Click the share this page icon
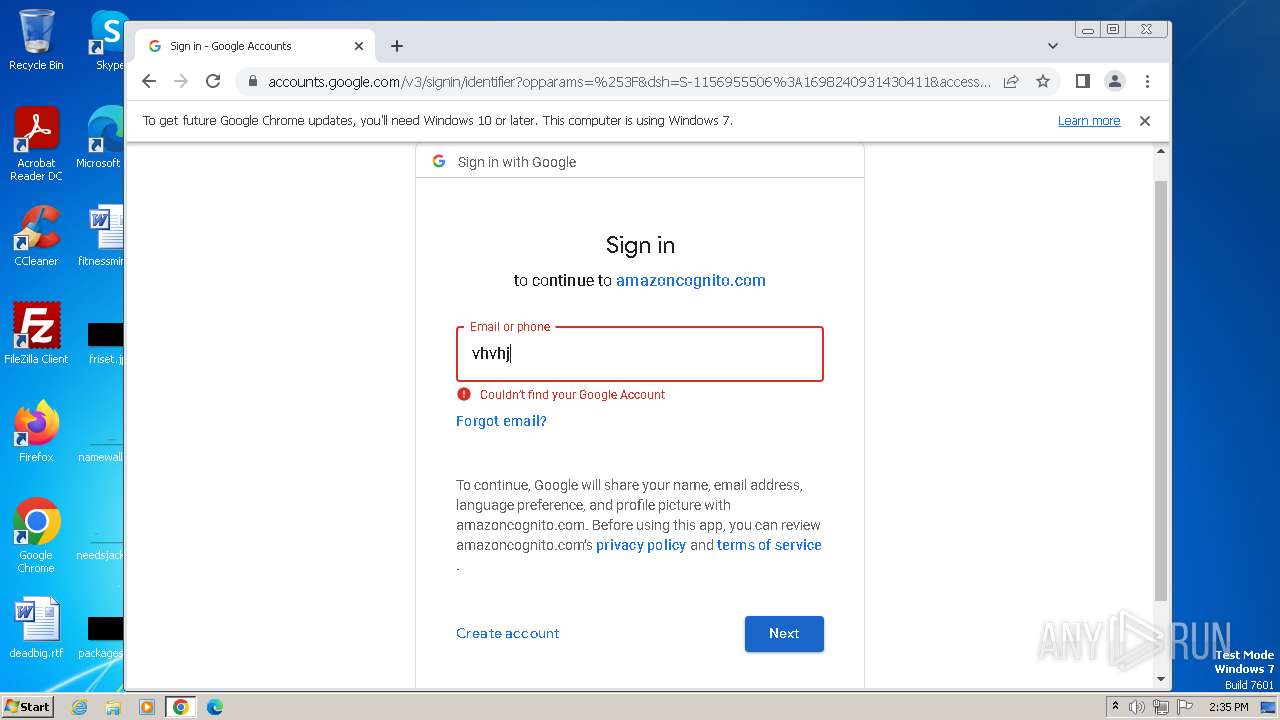This screenshot has width=1280, height=720. [x=1011, y=81]
